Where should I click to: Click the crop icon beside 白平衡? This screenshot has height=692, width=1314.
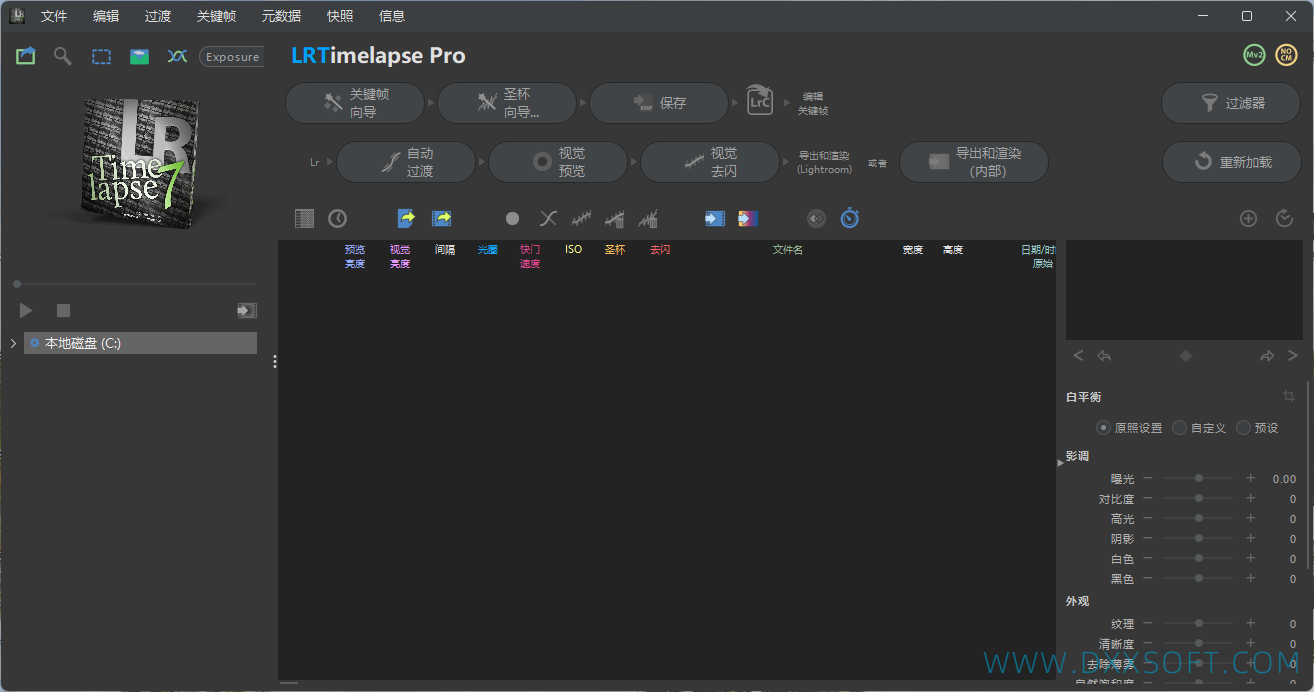[1288, 397]
